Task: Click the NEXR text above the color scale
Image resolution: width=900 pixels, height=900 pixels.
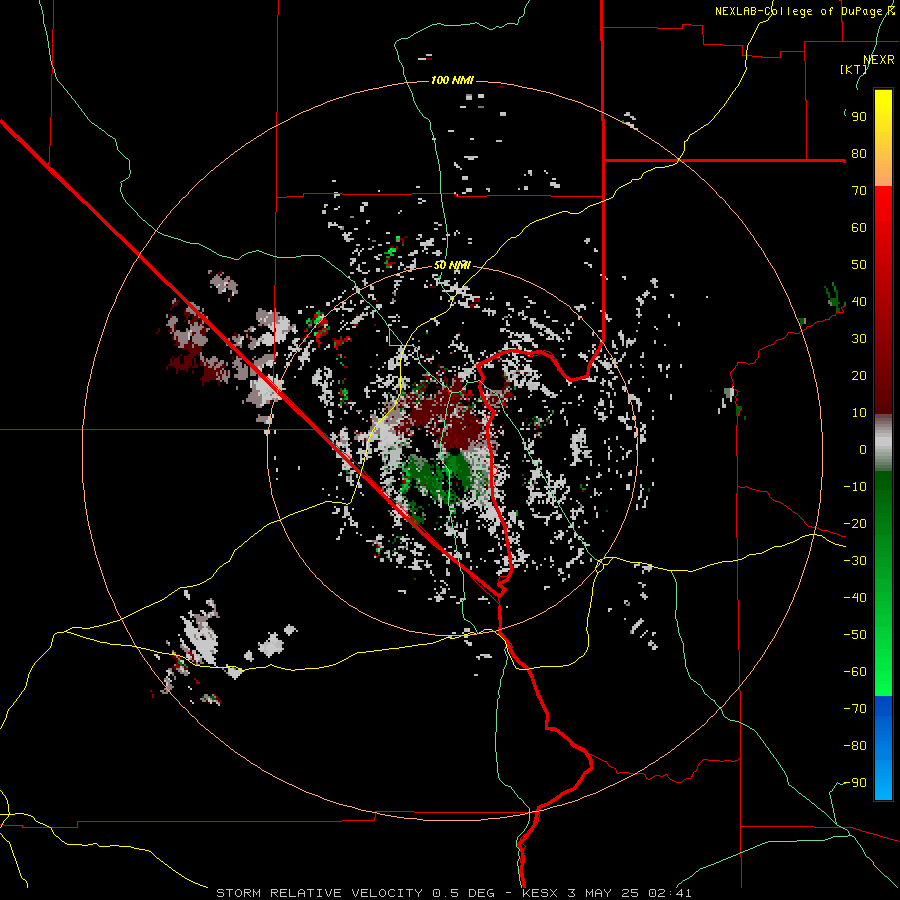Action: tap(879, 60)
